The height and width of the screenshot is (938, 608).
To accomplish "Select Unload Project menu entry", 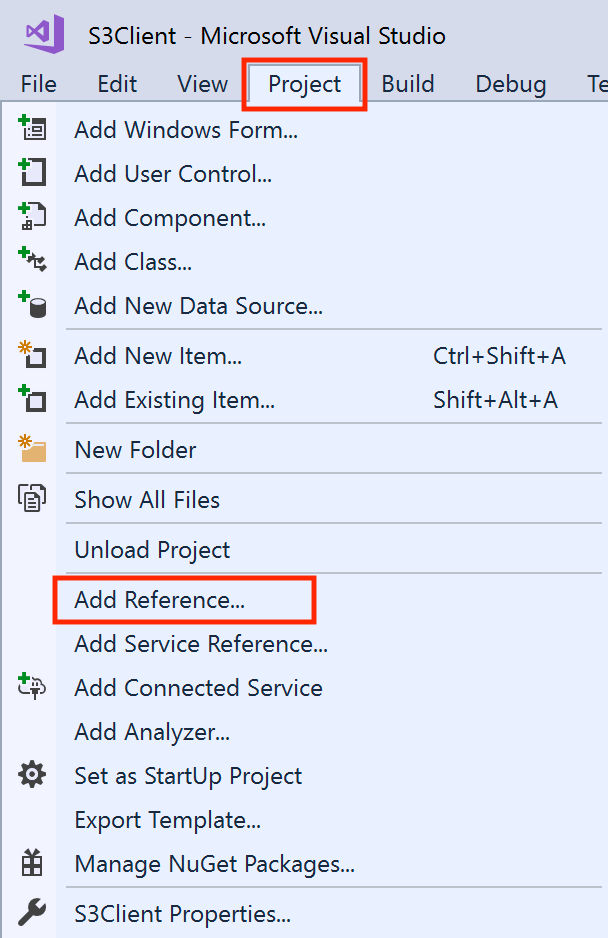I will tap(152, 550).
